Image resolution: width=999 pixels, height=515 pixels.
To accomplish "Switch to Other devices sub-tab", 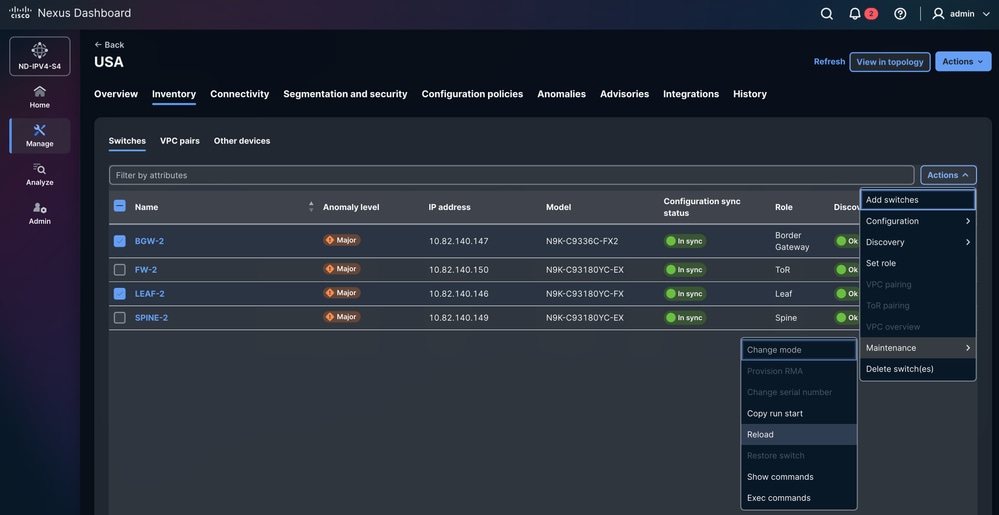I will 242,141.
